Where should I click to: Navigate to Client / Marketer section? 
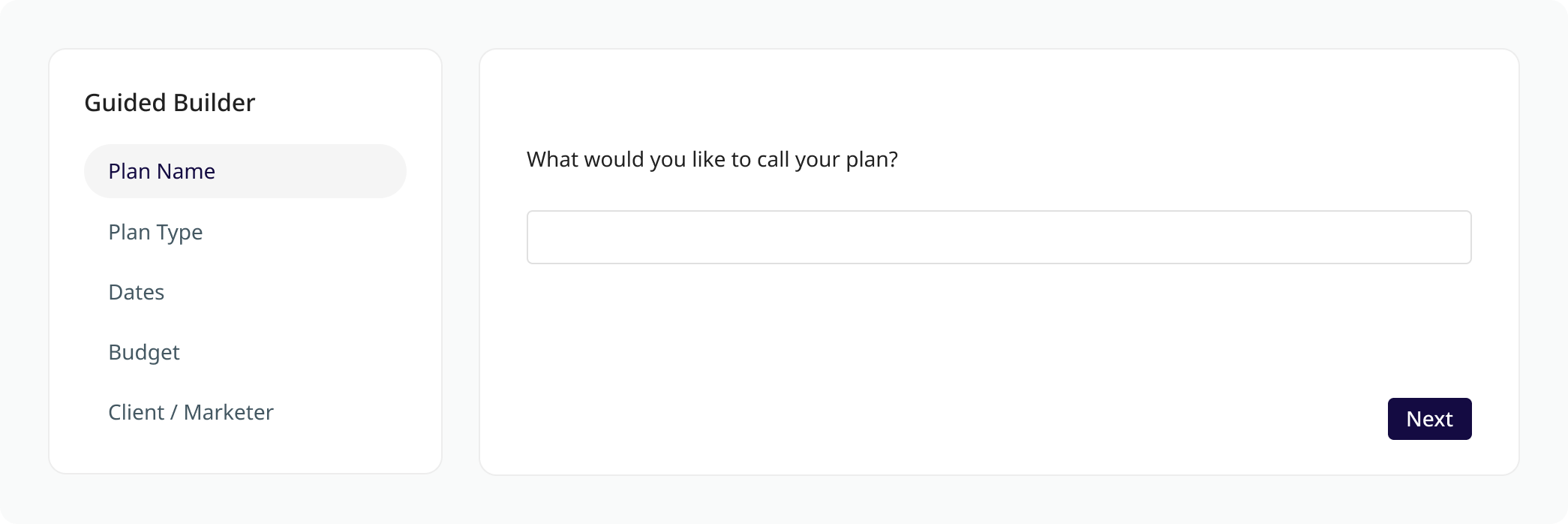coord(191,412)
